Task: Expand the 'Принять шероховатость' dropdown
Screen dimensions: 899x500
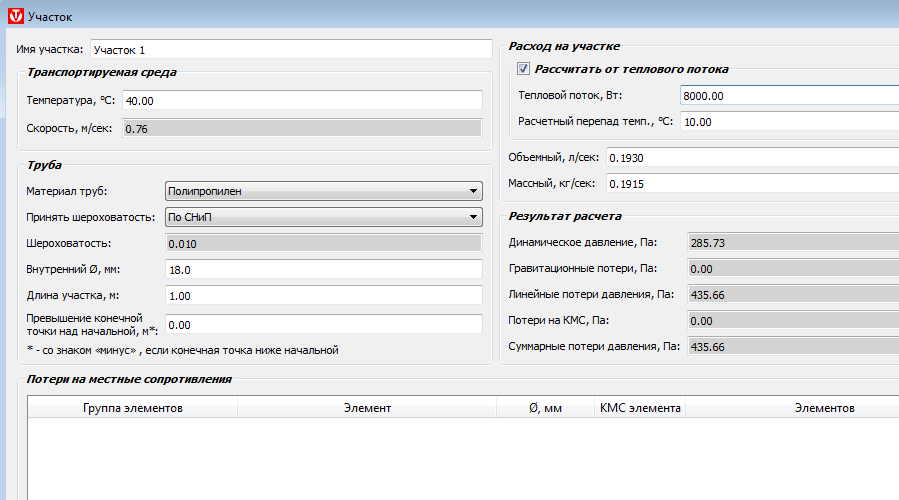Action: click(x=323, y=217)
